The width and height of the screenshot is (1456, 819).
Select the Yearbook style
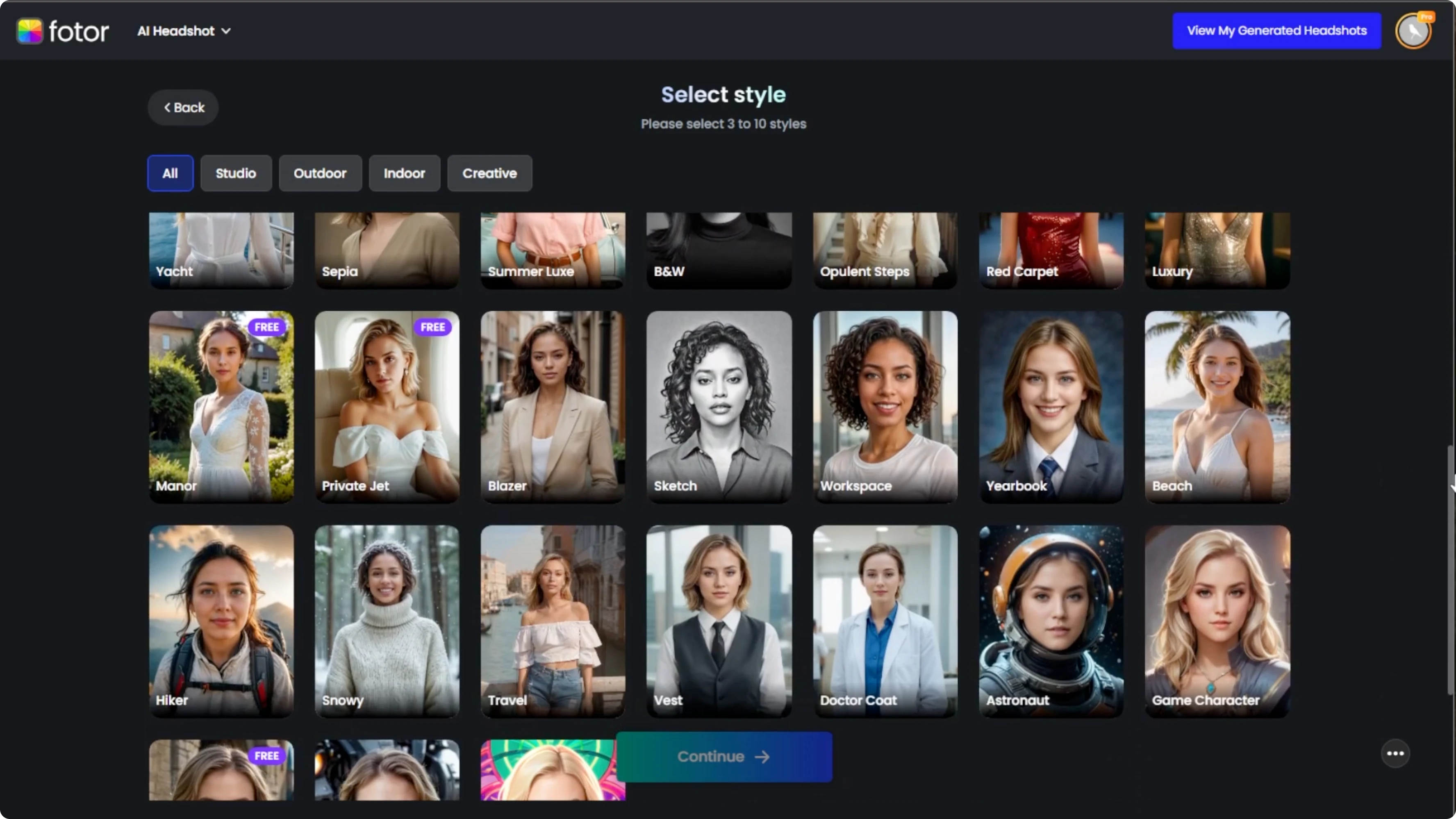(1051, 407)
